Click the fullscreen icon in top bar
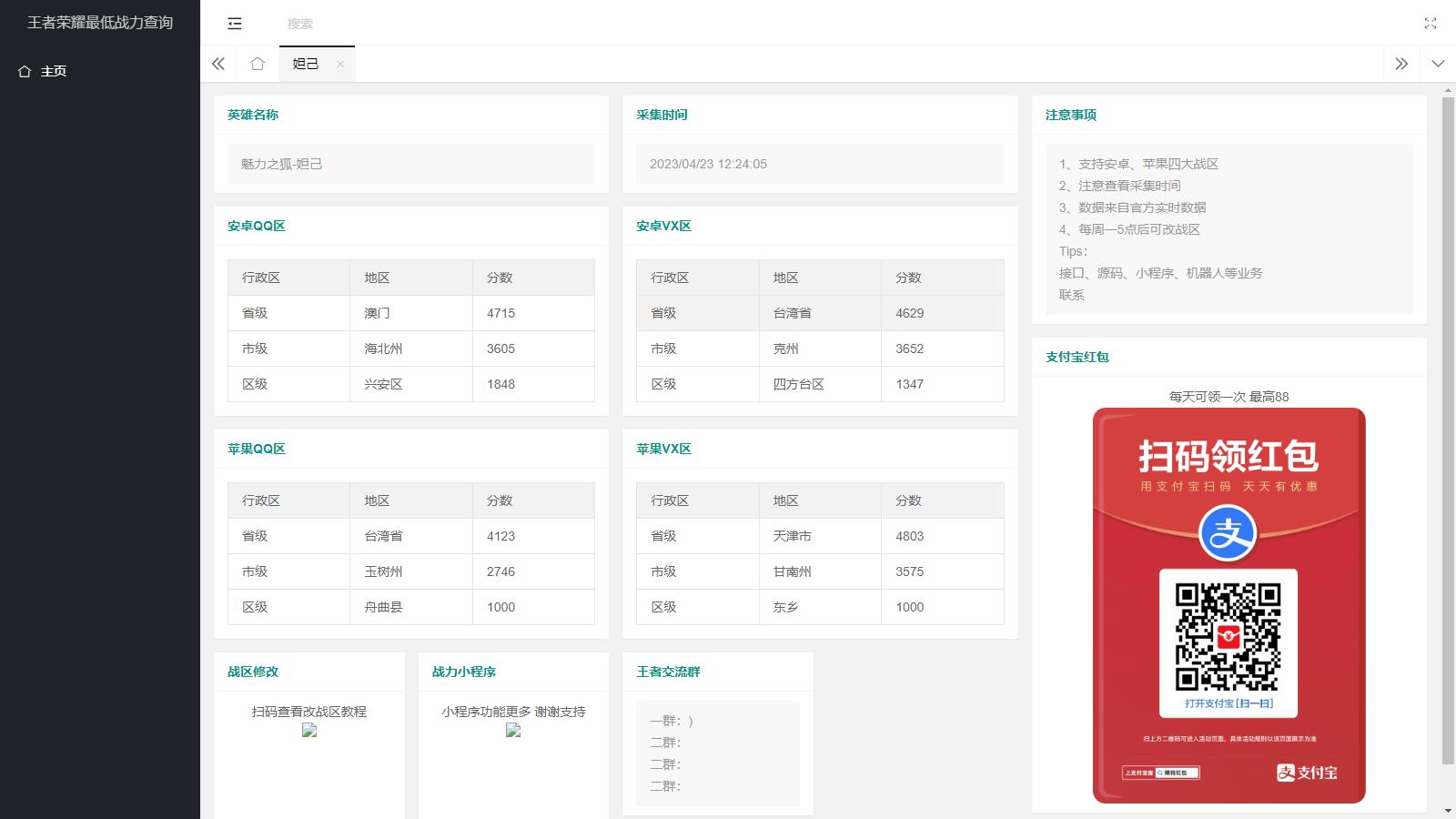1456x819 pixels. (1430, 23)
